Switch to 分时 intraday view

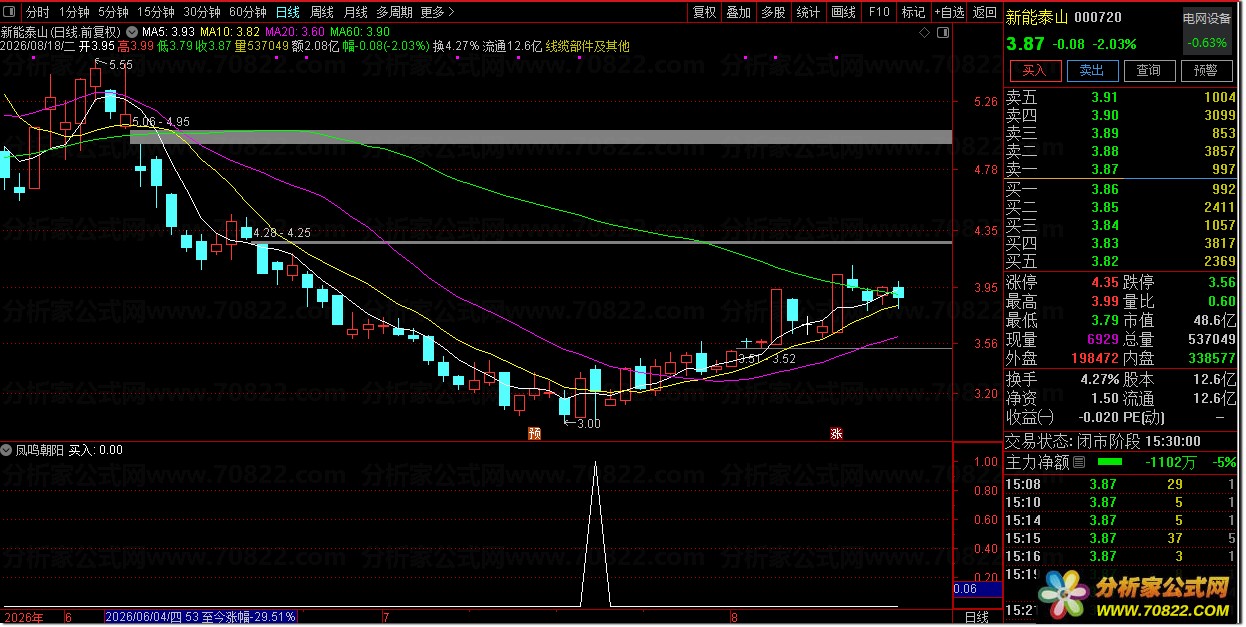(x=37, y=12)
